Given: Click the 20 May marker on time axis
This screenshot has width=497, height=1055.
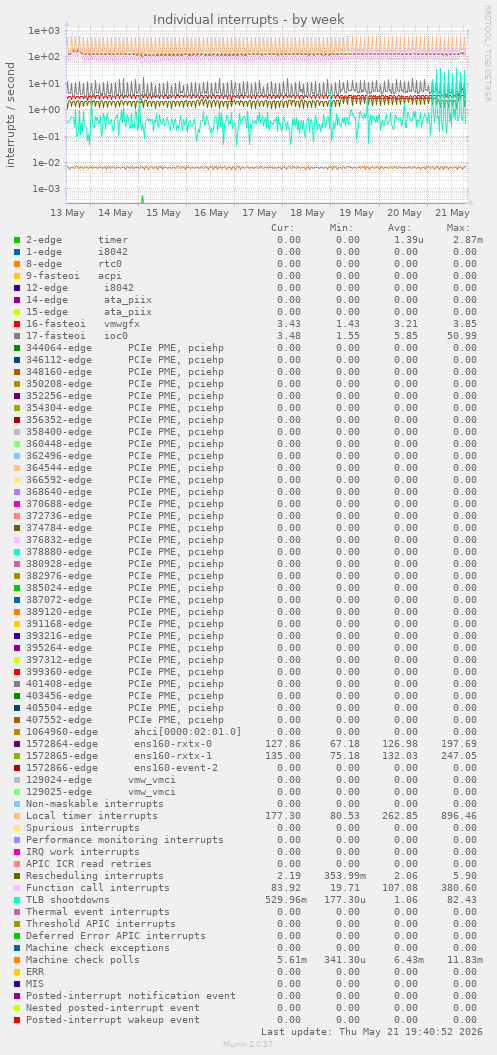Looking at the screenshot, I should pyautogui.click(x=405, y=213).
